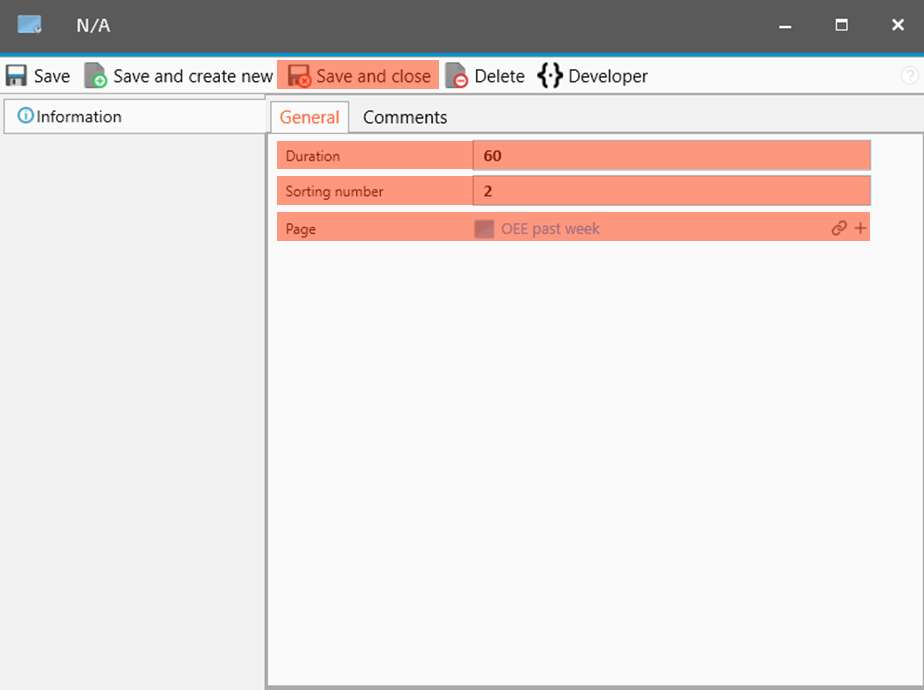The width and height of the screenshot is (924, 690).
Task: Open the Developer curly braces tool
Action: pyautogui.click(x=593, y=76)
